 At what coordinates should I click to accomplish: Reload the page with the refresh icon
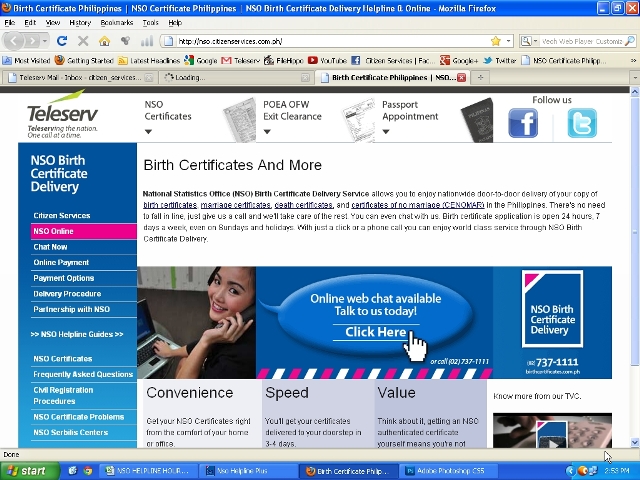62,41
